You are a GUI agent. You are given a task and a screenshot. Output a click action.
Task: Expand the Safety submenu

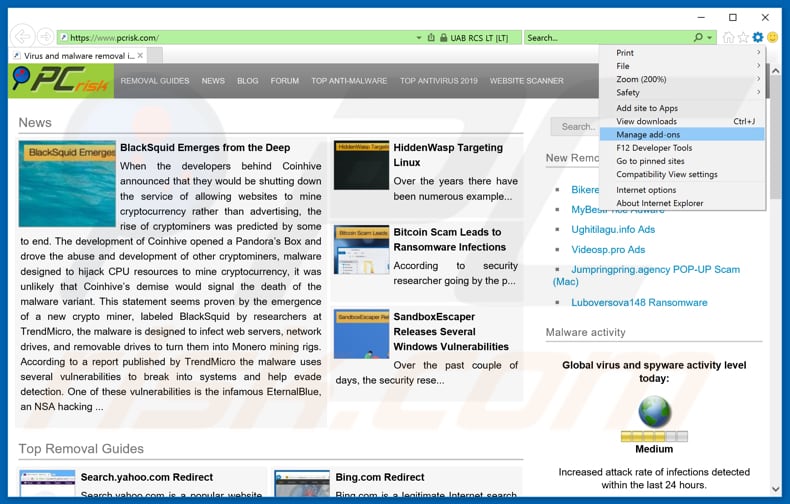point(682,92)
